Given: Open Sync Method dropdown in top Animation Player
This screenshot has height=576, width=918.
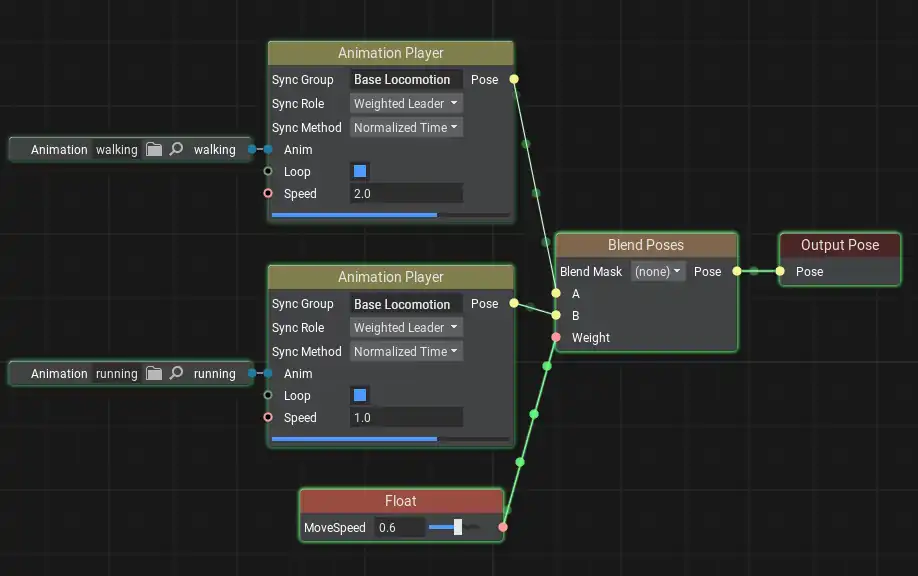Looking at the screenshot, I should point(406,128).
